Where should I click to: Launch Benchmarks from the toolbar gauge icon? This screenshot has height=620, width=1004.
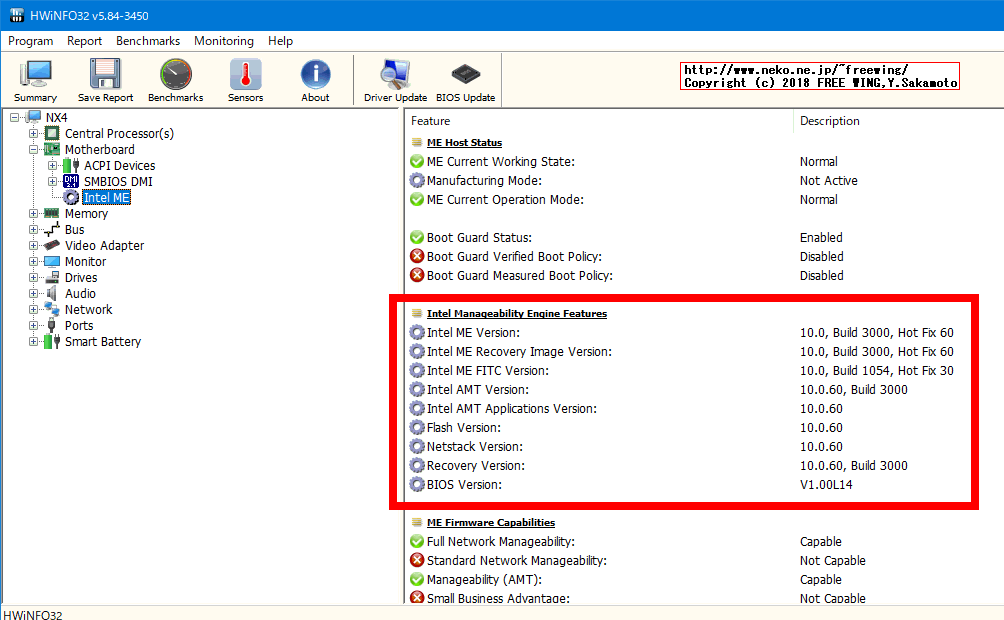[175, 80]
